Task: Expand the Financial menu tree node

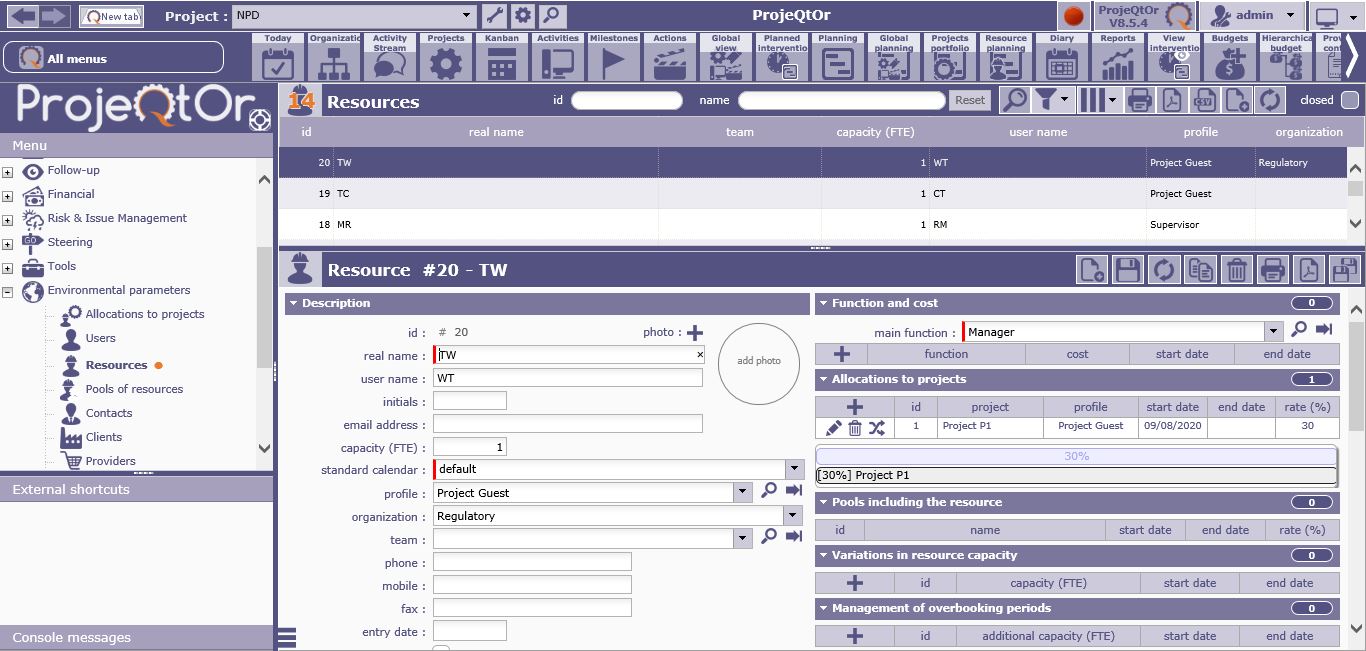Action: (x=7, y=196)
